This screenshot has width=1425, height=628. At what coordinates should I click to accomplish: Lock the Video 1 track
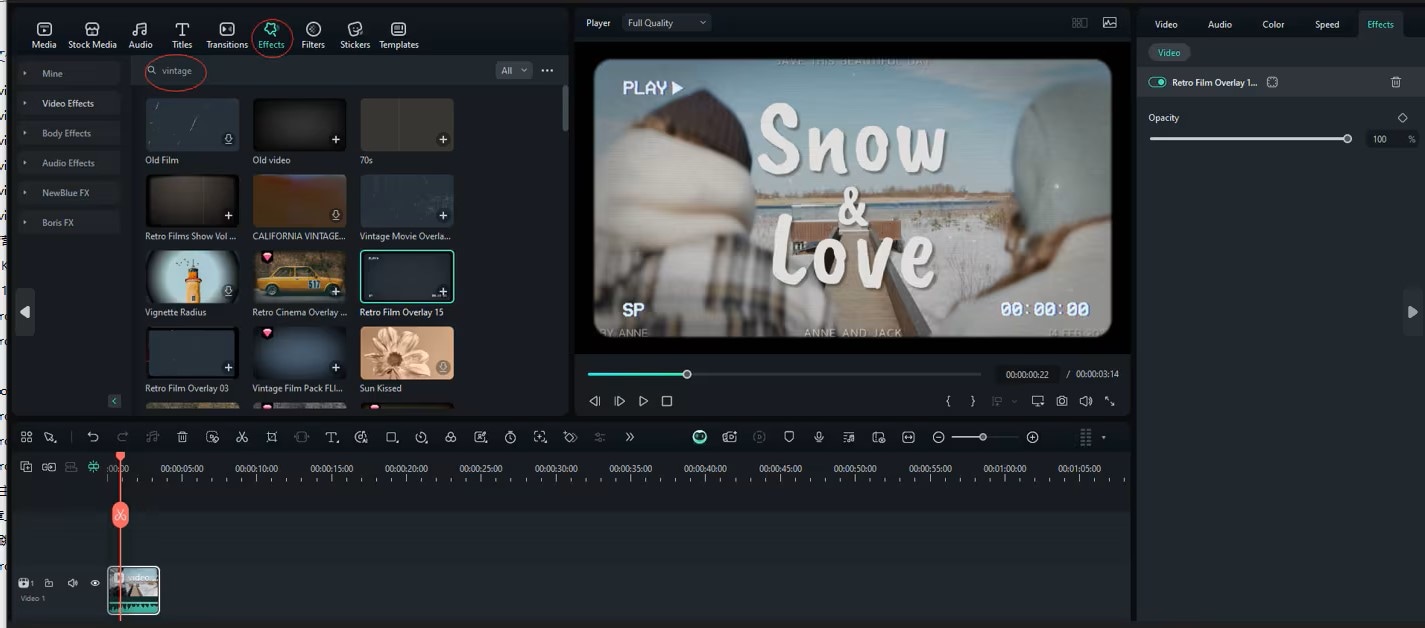[48, 583]
